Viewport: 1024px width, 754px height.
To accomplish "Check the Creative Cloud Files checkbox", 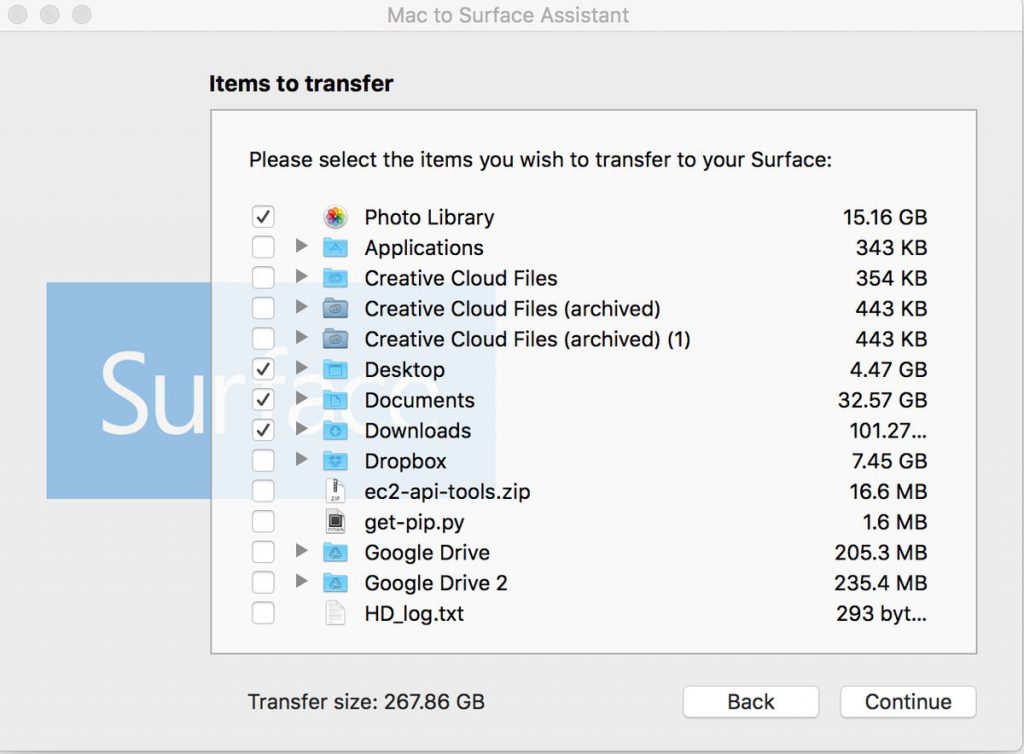I will click(263, 277).
